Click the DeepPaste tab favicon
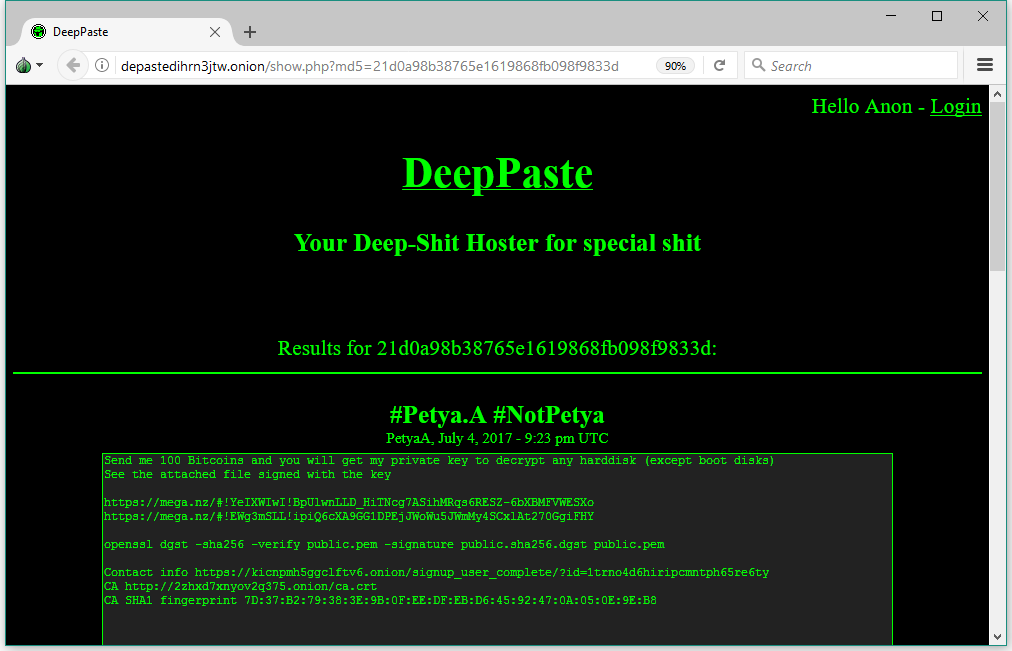Viewport: 1012px width, 651px height. tap(39, 32)
